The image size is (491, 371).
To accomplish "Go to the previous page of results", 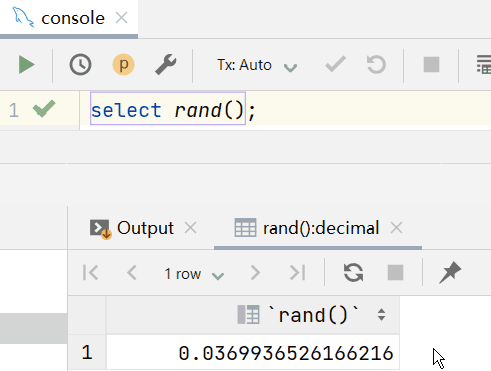I will pyautogui.click(x=132, y=273).
